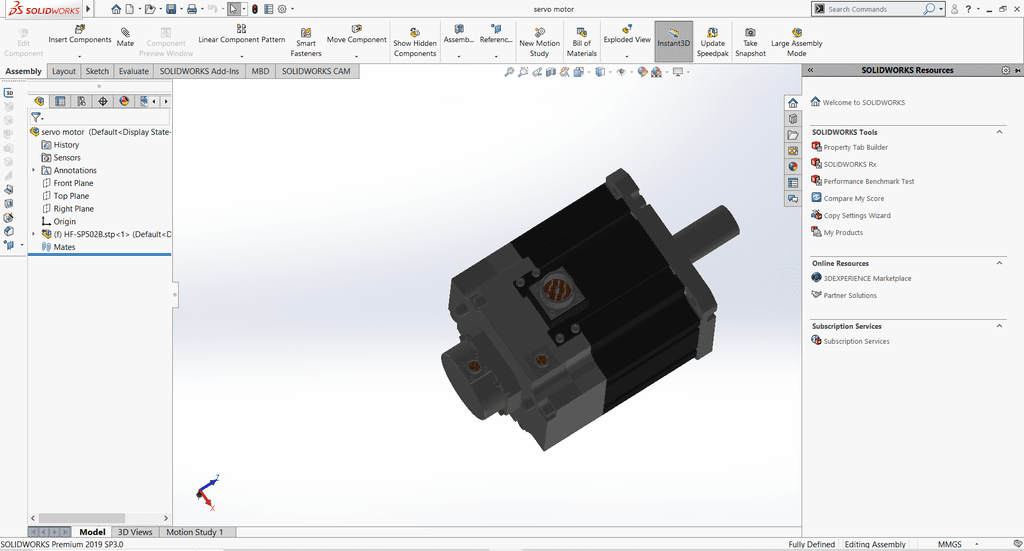Open Copy Settings Wizard link

pos(857,215)
